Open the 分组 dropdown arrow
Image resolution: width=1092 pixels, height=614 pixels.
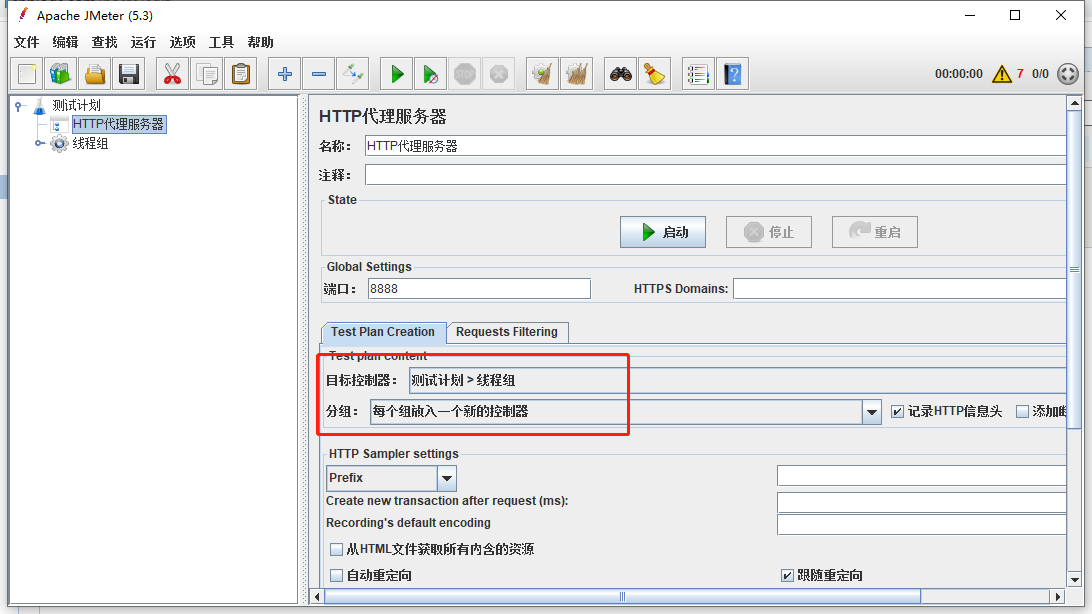(871, 411)
